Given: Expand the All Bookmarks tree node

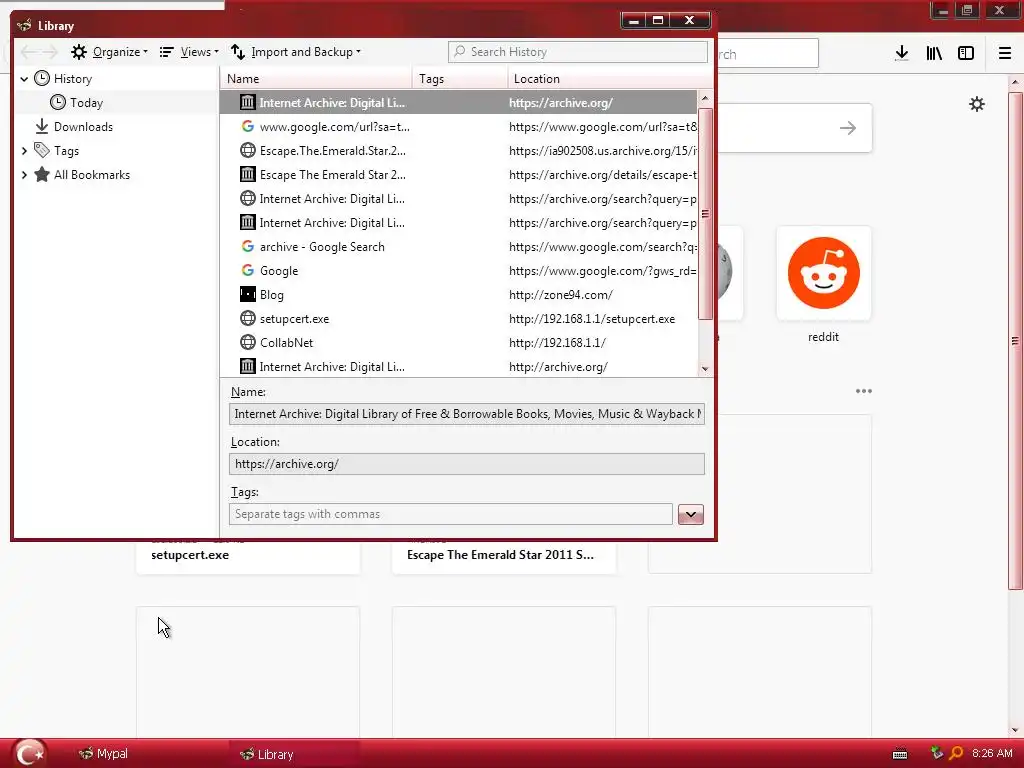Looking at the screenshot, I should point(24,175).
